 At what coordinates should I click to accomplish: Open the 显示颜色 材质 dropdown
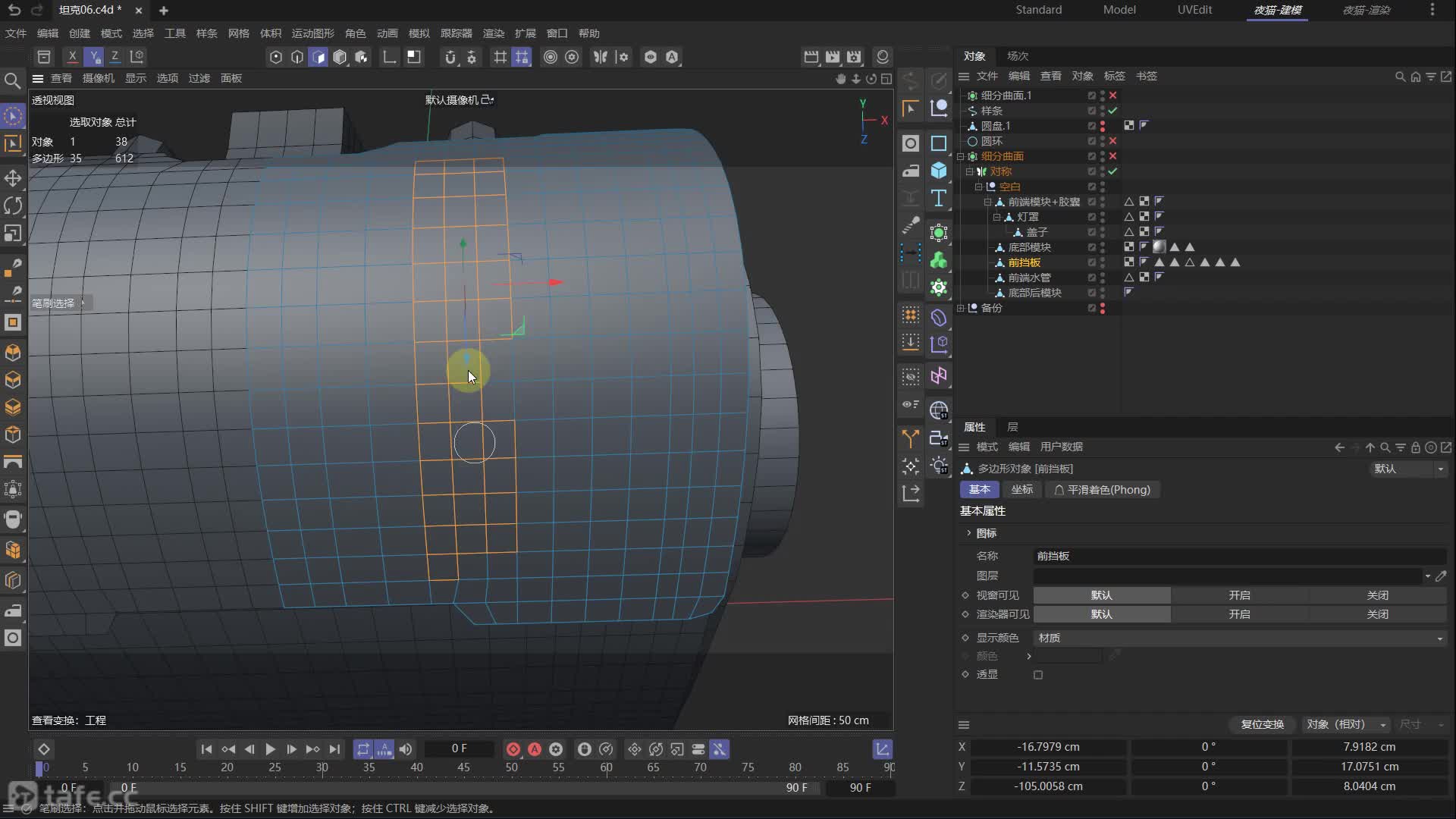tap(1240, 639)
